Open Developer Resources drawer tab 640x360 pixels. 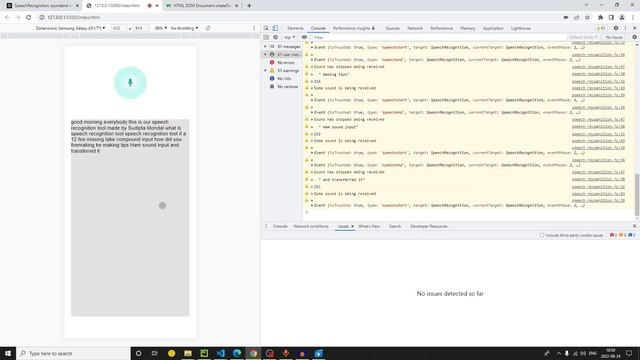coord(429,226)
